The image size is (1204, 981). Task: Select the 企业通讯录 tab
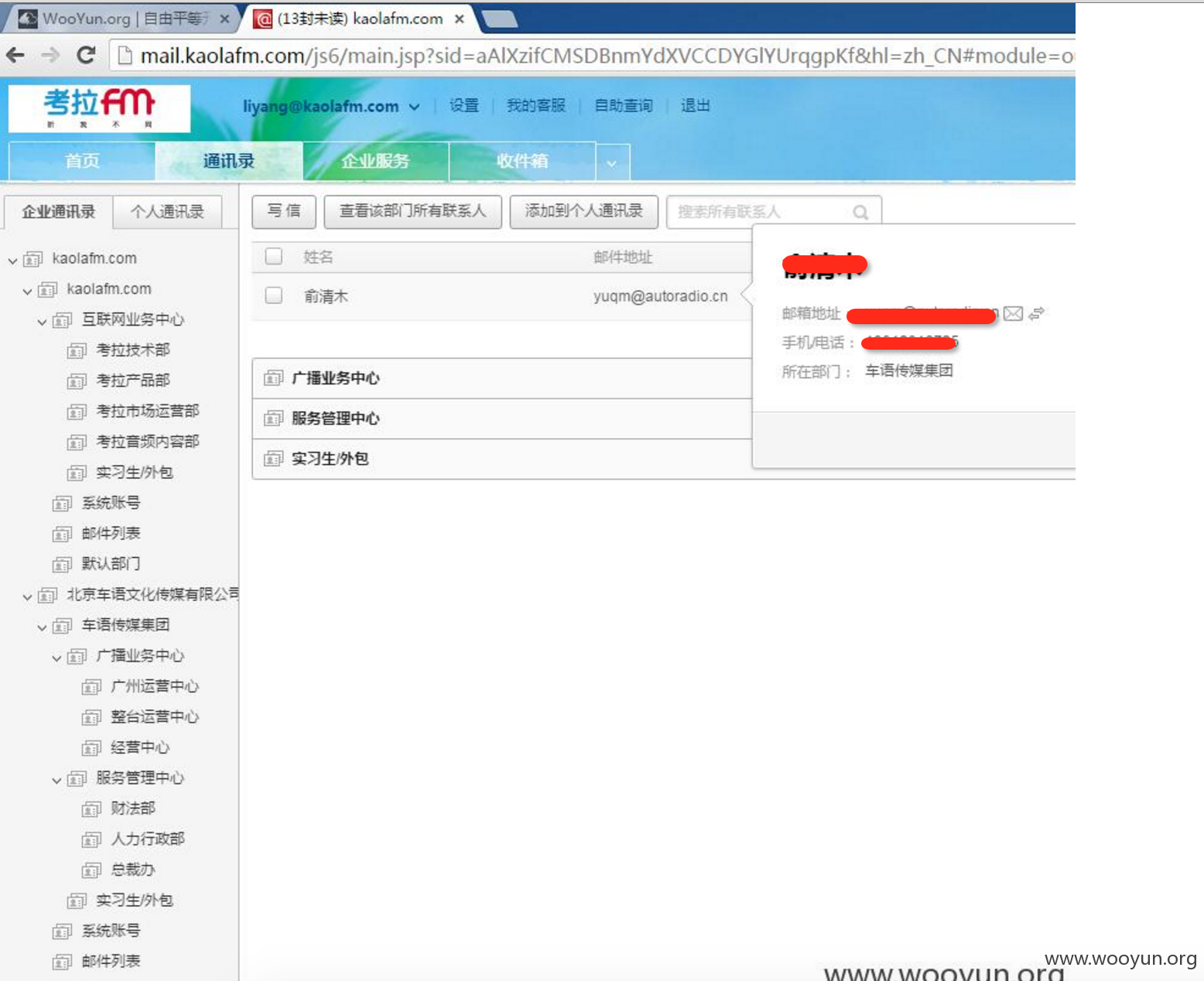point(59,212)
